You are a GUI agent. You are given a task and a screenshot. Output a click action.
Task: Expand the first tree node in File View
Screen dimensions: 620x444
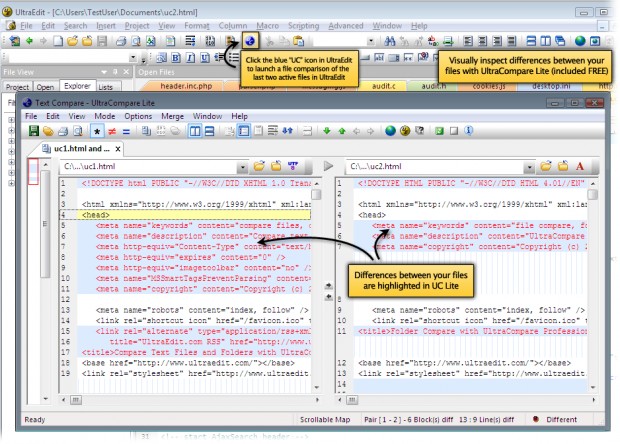point(11,120)
